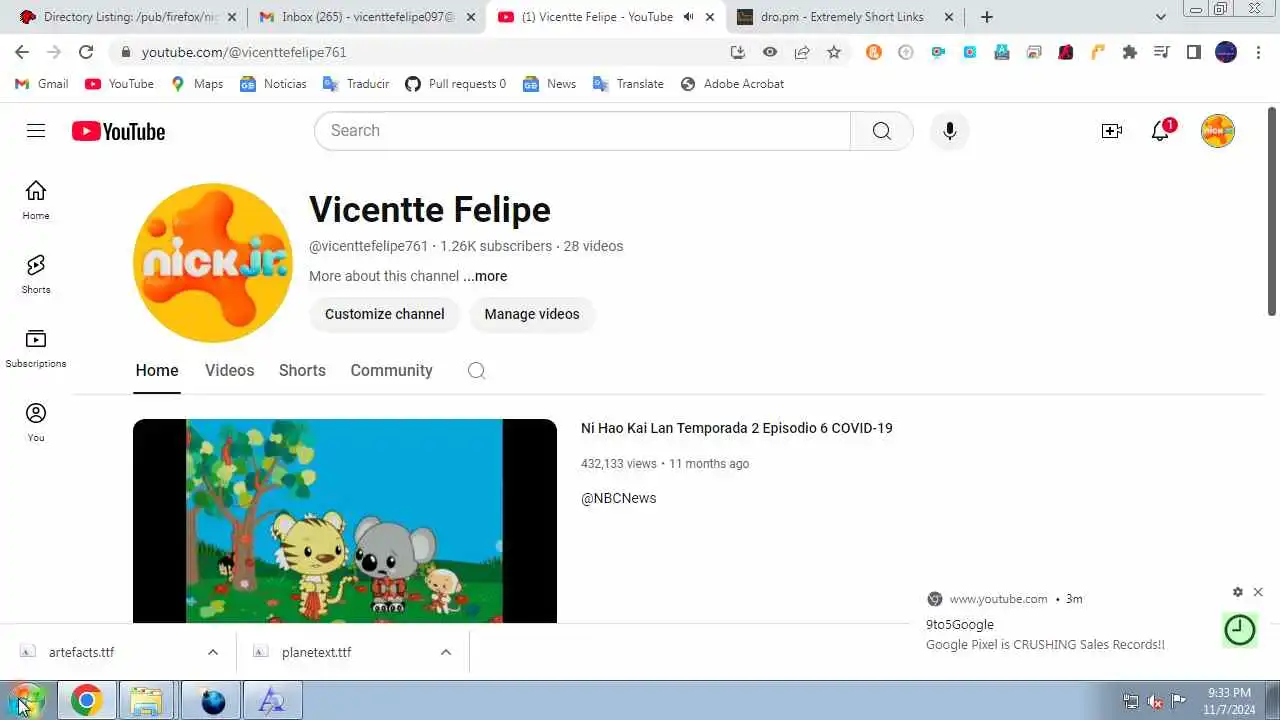
Task: Open the Translate bookmark
Action: pos(628,84)
